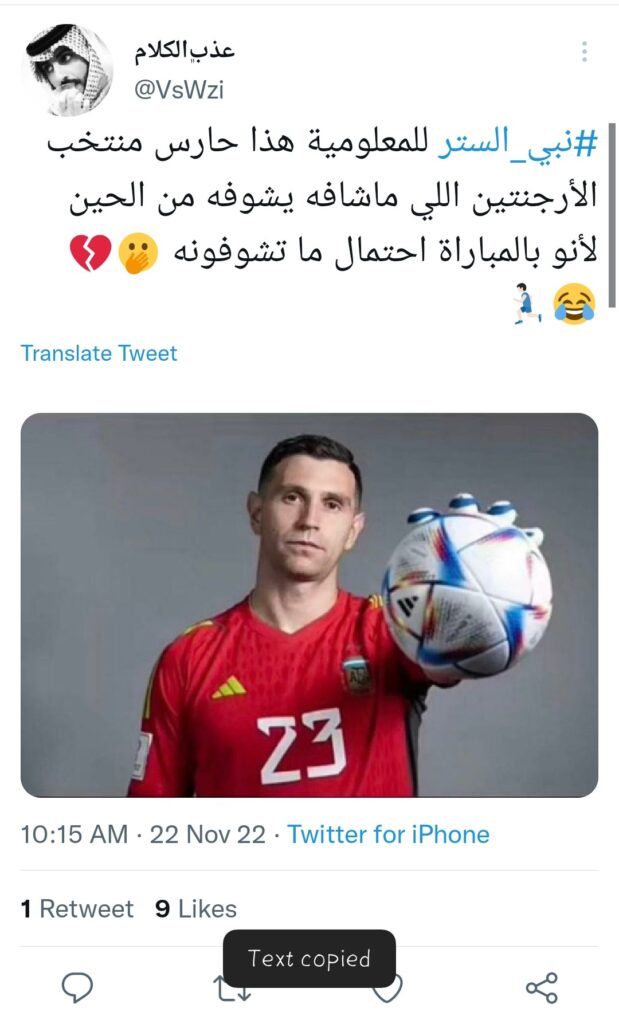
Task: Tap the heart like icon
Action: point(387,989)
